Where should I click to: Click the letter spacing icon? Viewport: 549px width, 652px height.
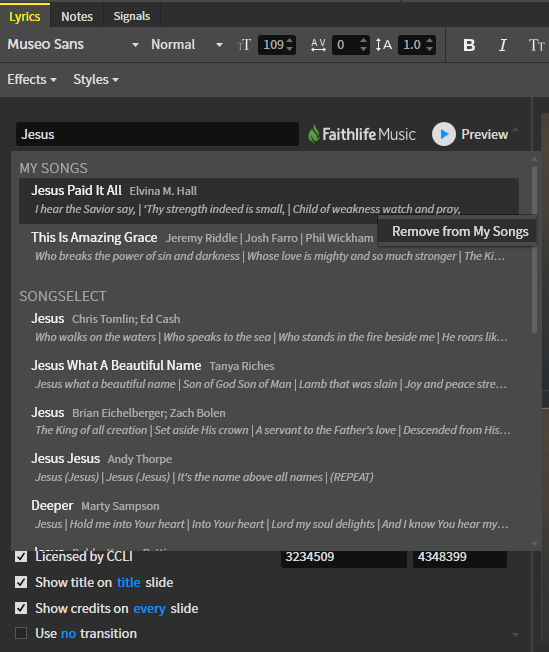[318, 45]
